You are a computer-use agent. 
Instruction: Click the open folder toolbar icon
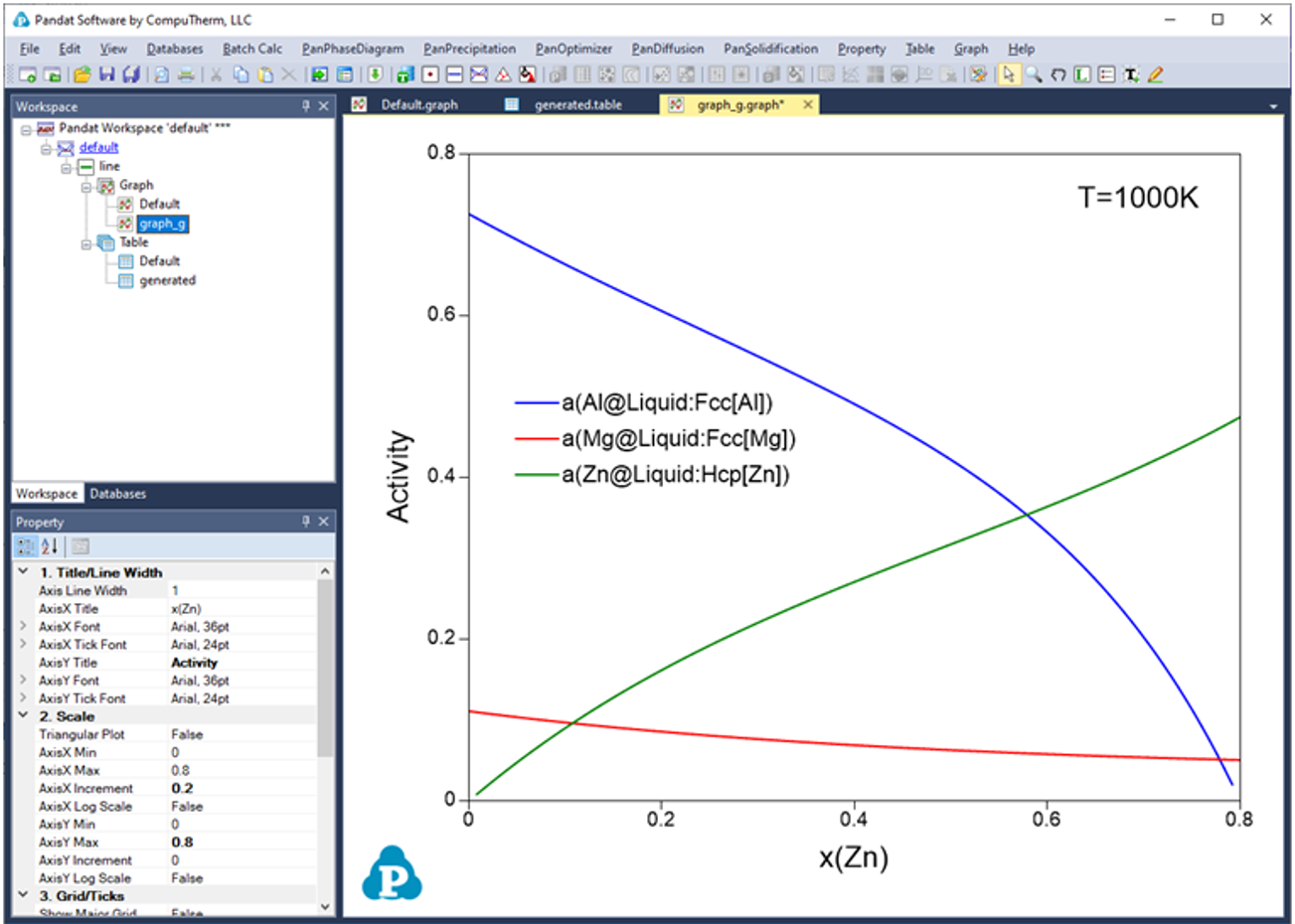pos(82,75)
